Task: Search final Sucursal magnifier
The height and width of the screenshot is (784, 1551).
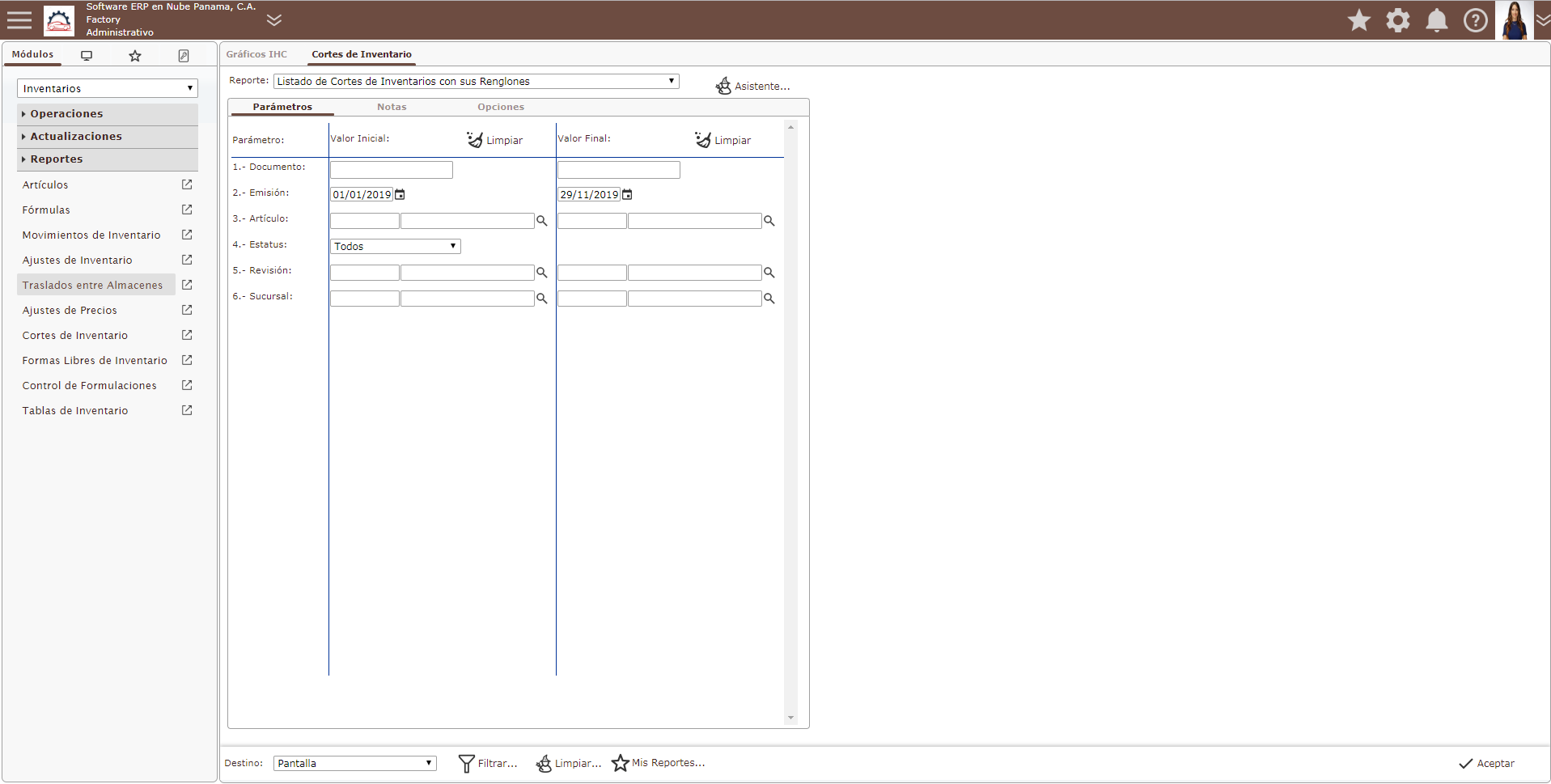Action: 769,299
